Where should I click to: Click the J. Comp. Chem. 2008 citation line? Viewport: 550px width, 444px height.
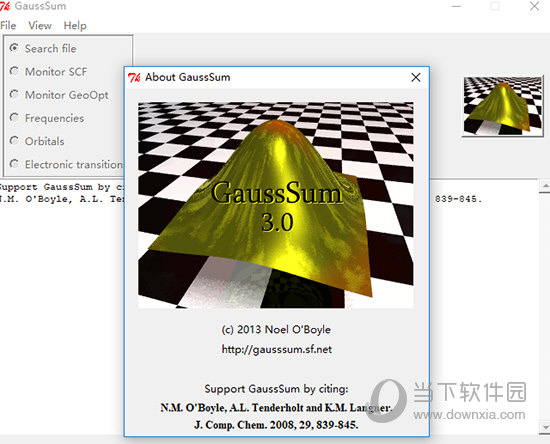pos(276,425)
